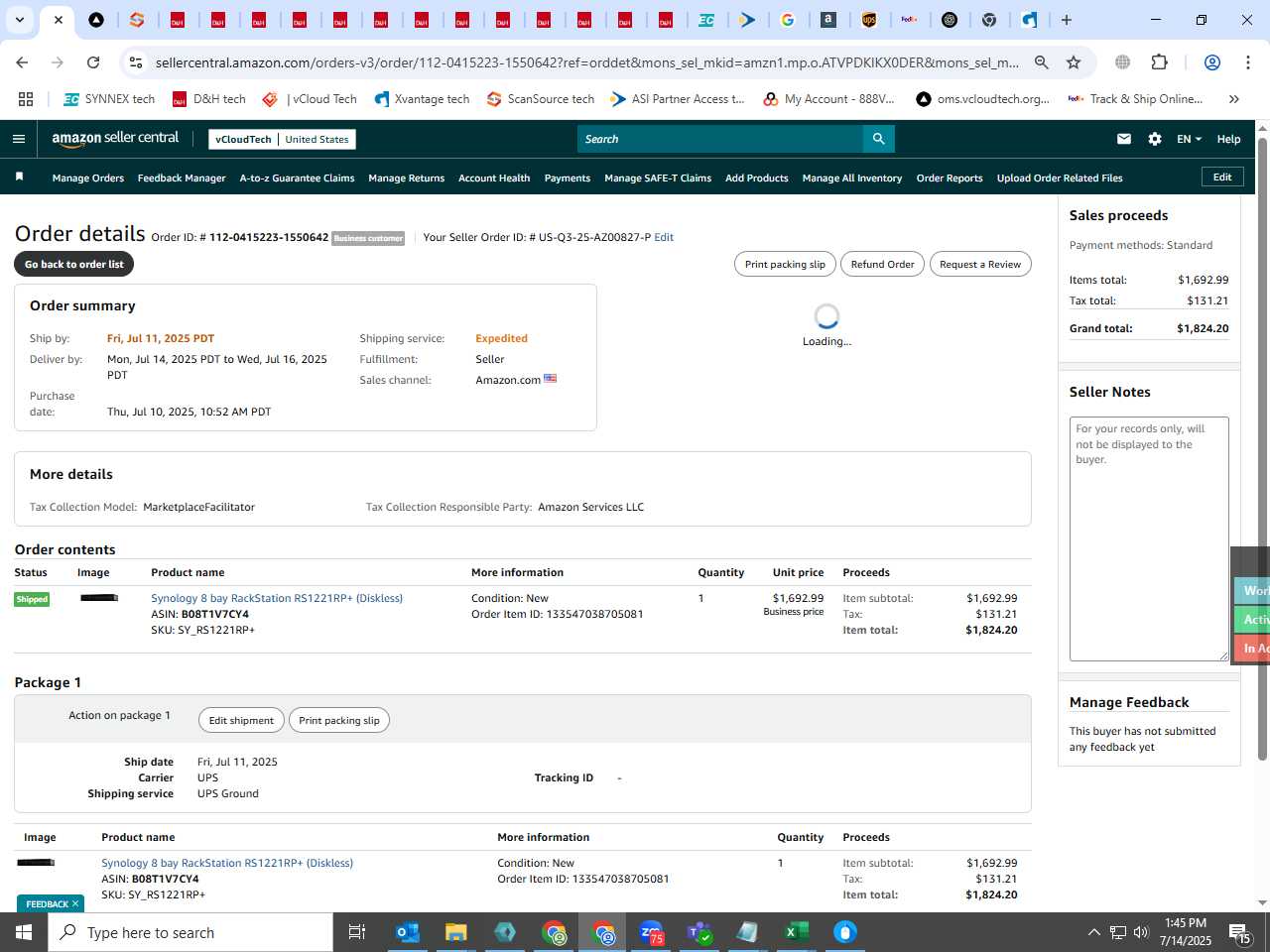
Task: Click the amazon seller central logo
Action: pos(115,139)
